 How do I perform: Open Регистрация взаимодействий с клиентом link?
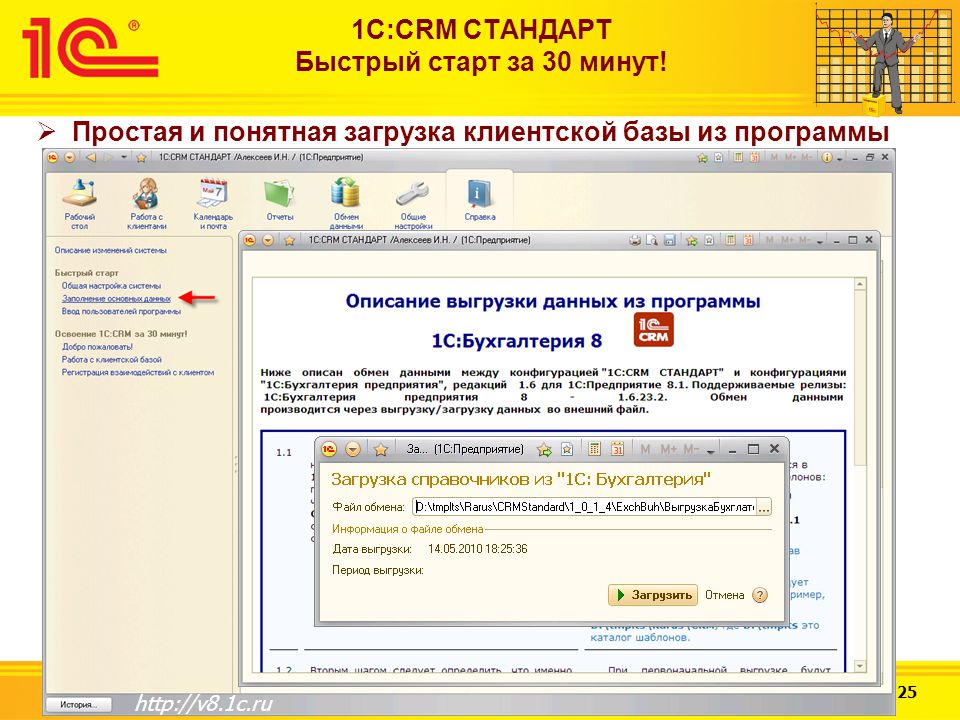click(138, 372)
